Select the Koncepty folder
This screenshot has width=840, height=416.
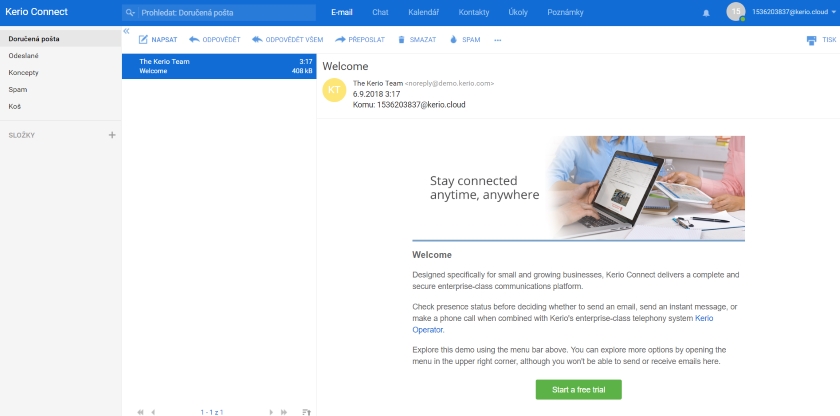point(61,72)
